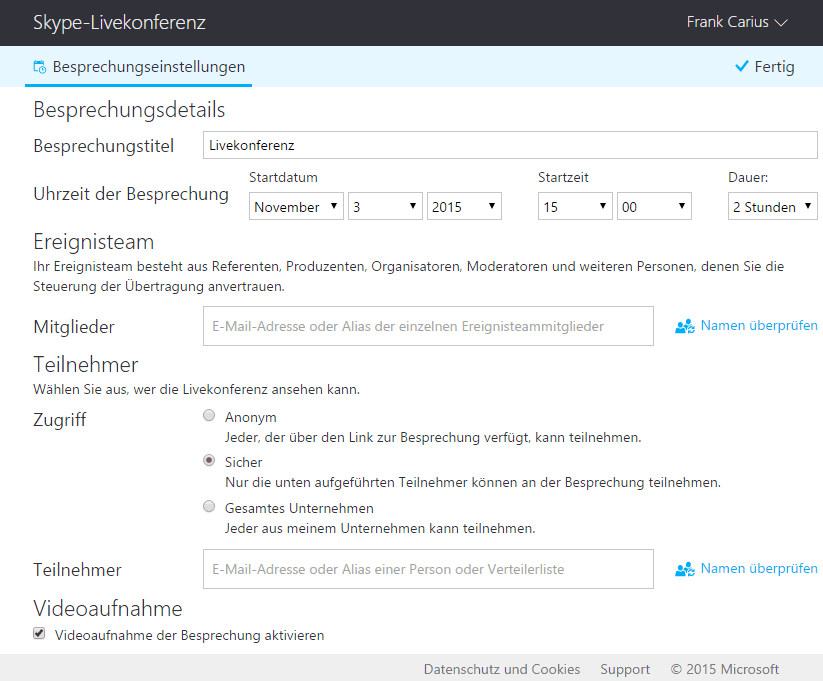The height and width of the screenshot is (681, 823).
Task: Click the checkmark icon next to Fertig
Action: click(742, 66)
